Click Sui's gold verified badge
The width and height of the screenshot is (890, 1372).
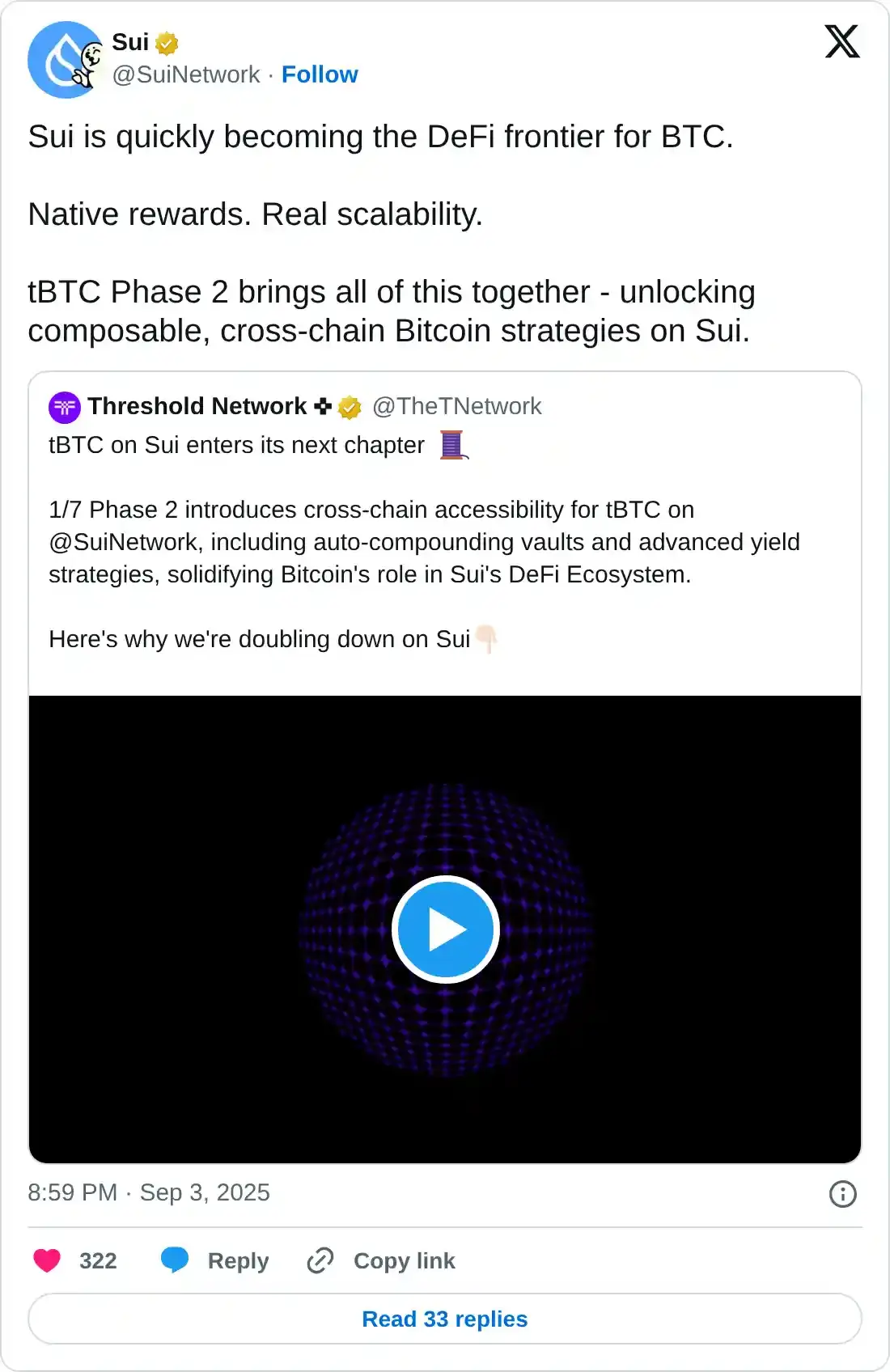pyautogui.click(x=167, y=42)
